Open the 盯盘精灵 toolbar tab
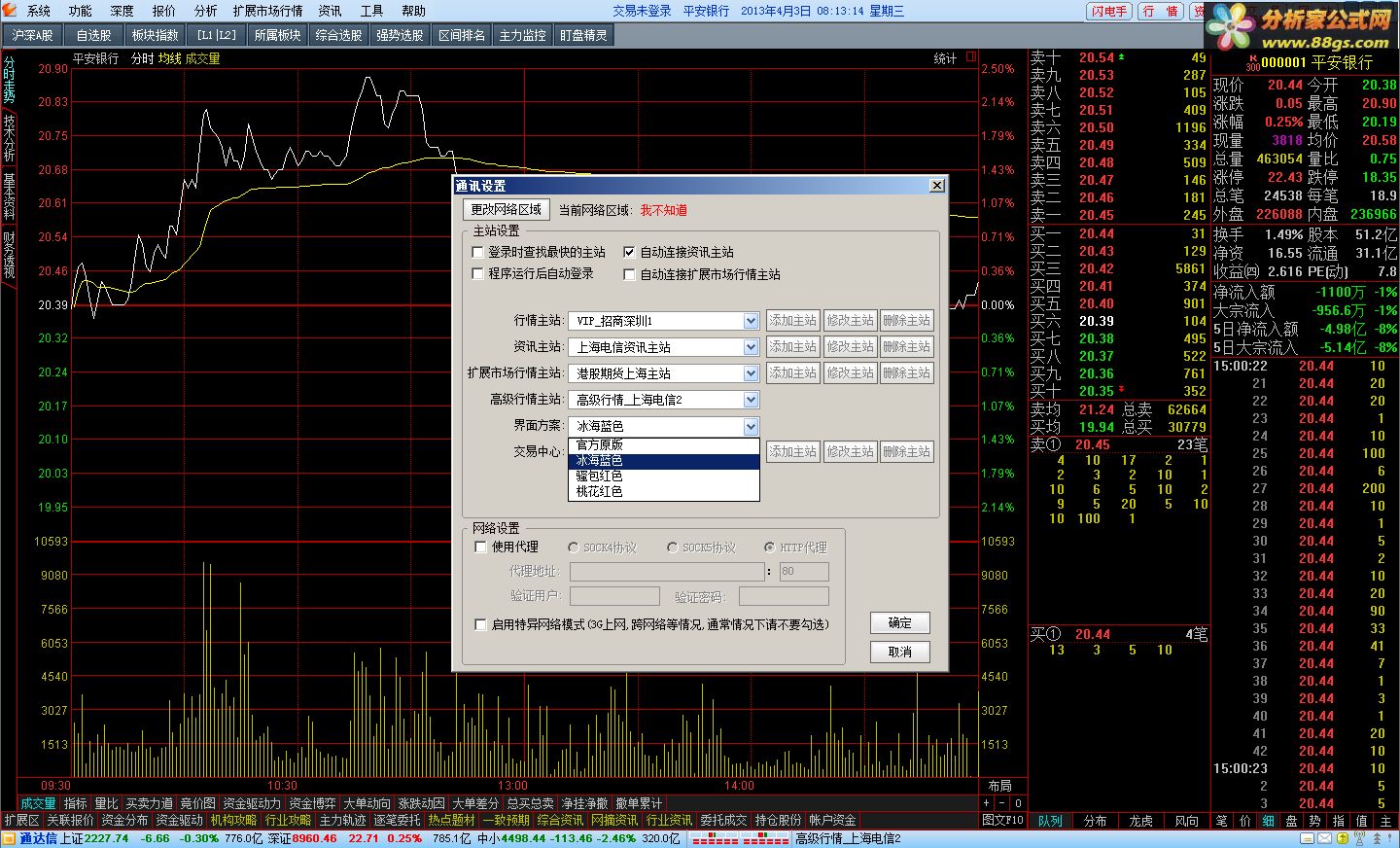The height and width of the screenshot is (848, 1400). [x=583, y=35]
